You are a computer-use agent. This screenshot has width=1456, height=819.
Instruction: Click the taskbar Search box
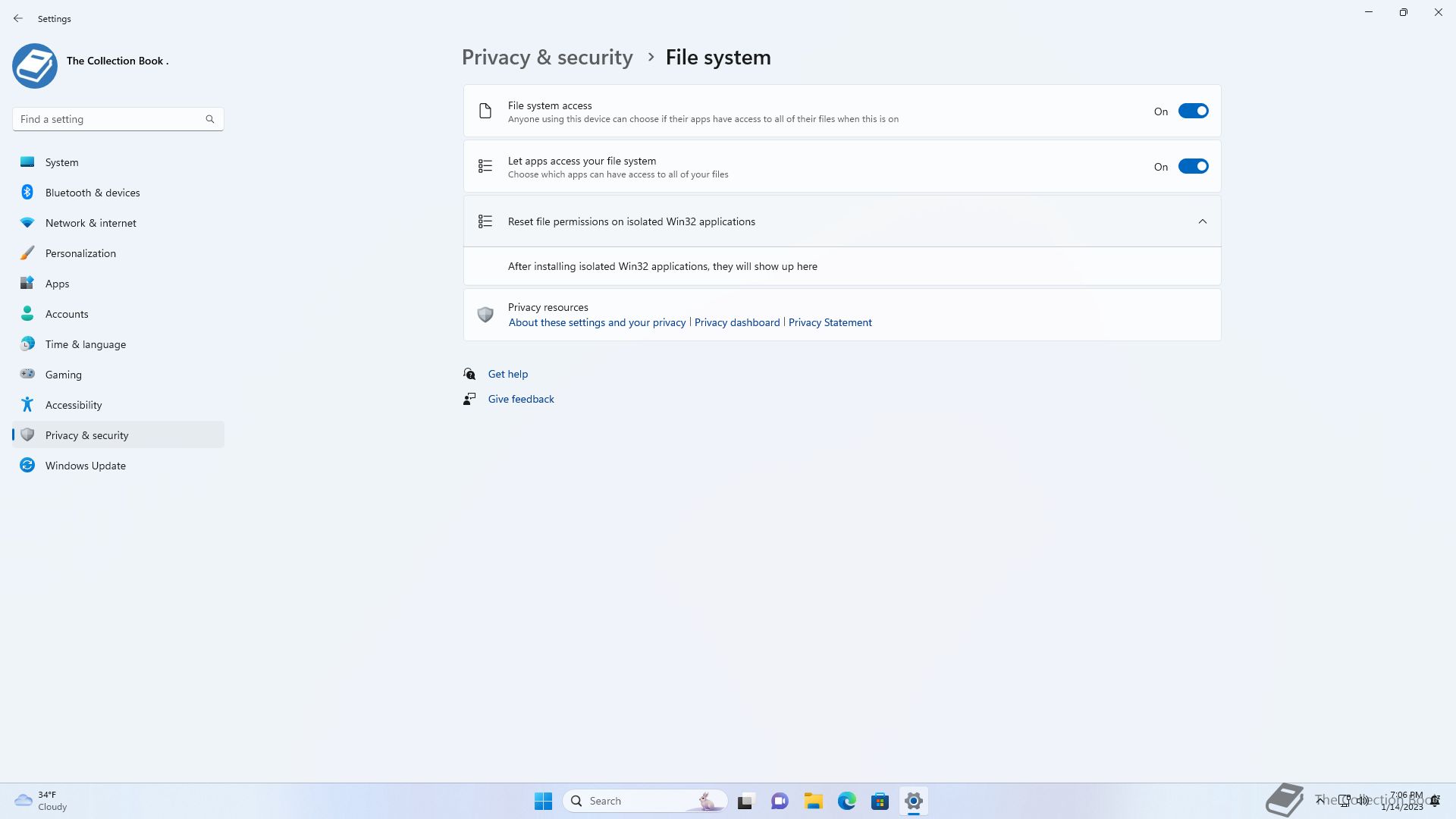point(645,801)
